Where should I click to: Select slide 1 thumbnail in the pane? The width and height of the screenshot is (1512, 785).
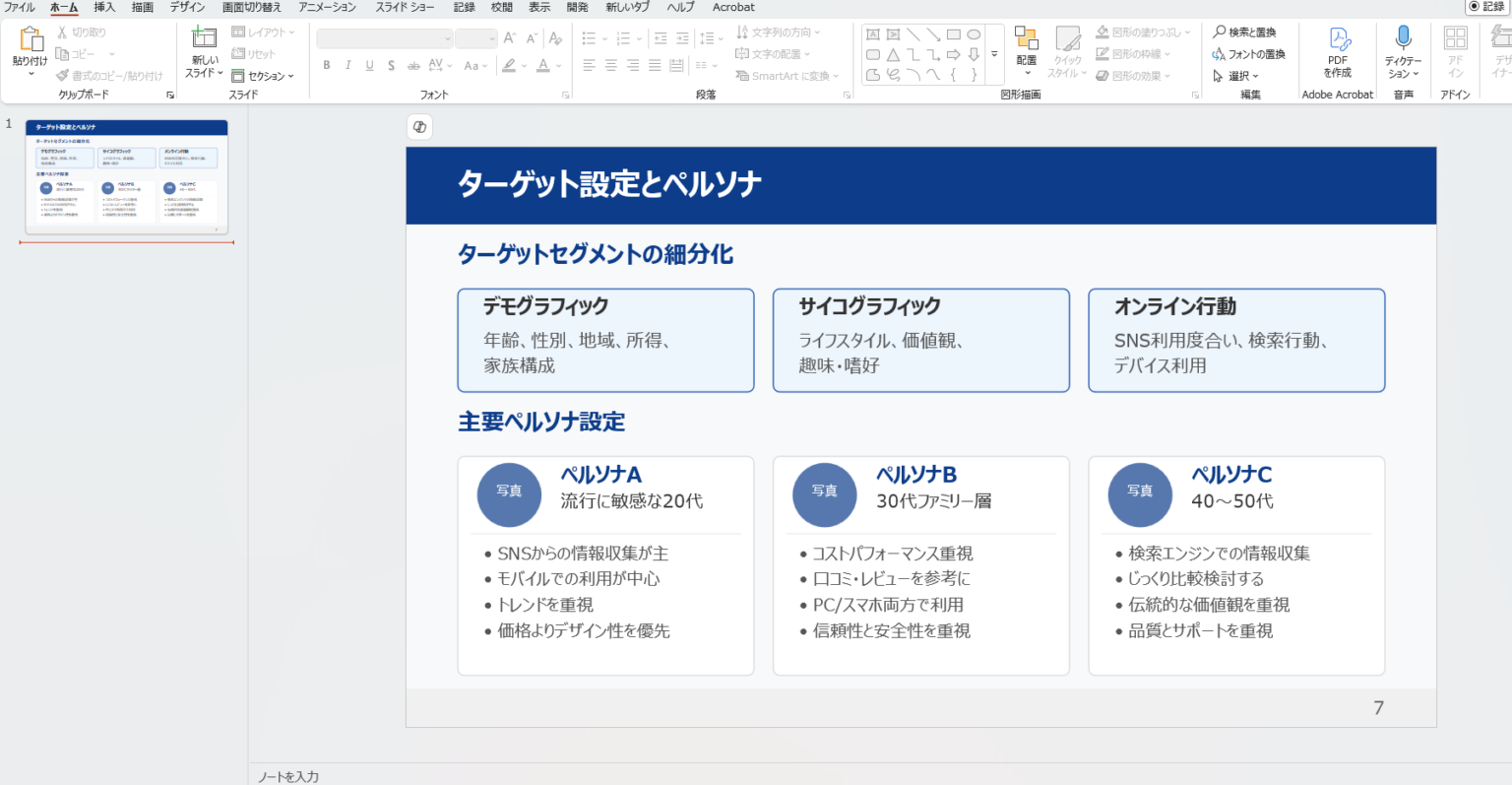(x=126, y=177)
